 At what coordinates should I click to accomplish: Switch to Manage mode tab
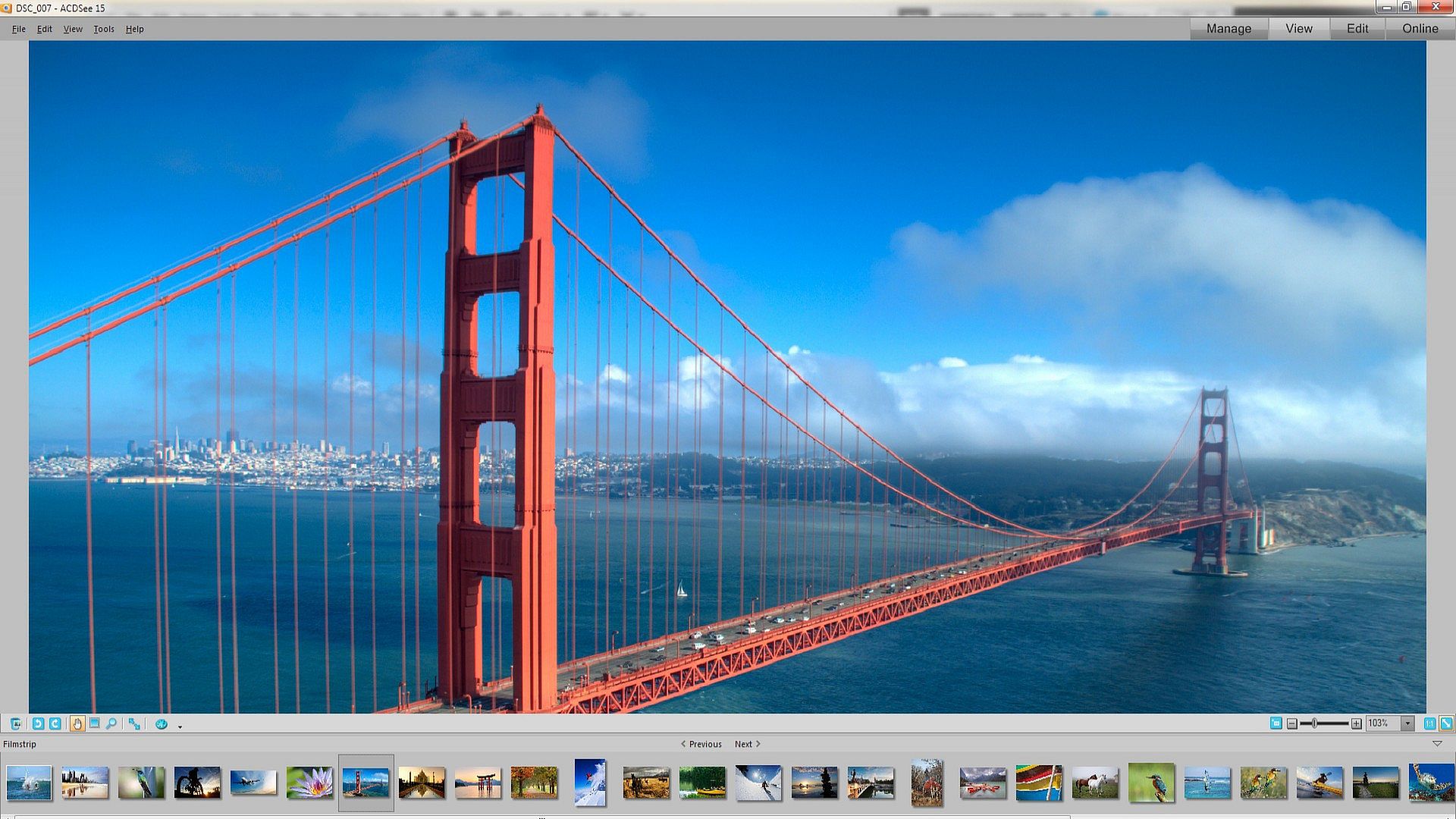(x=1228, y=29)
